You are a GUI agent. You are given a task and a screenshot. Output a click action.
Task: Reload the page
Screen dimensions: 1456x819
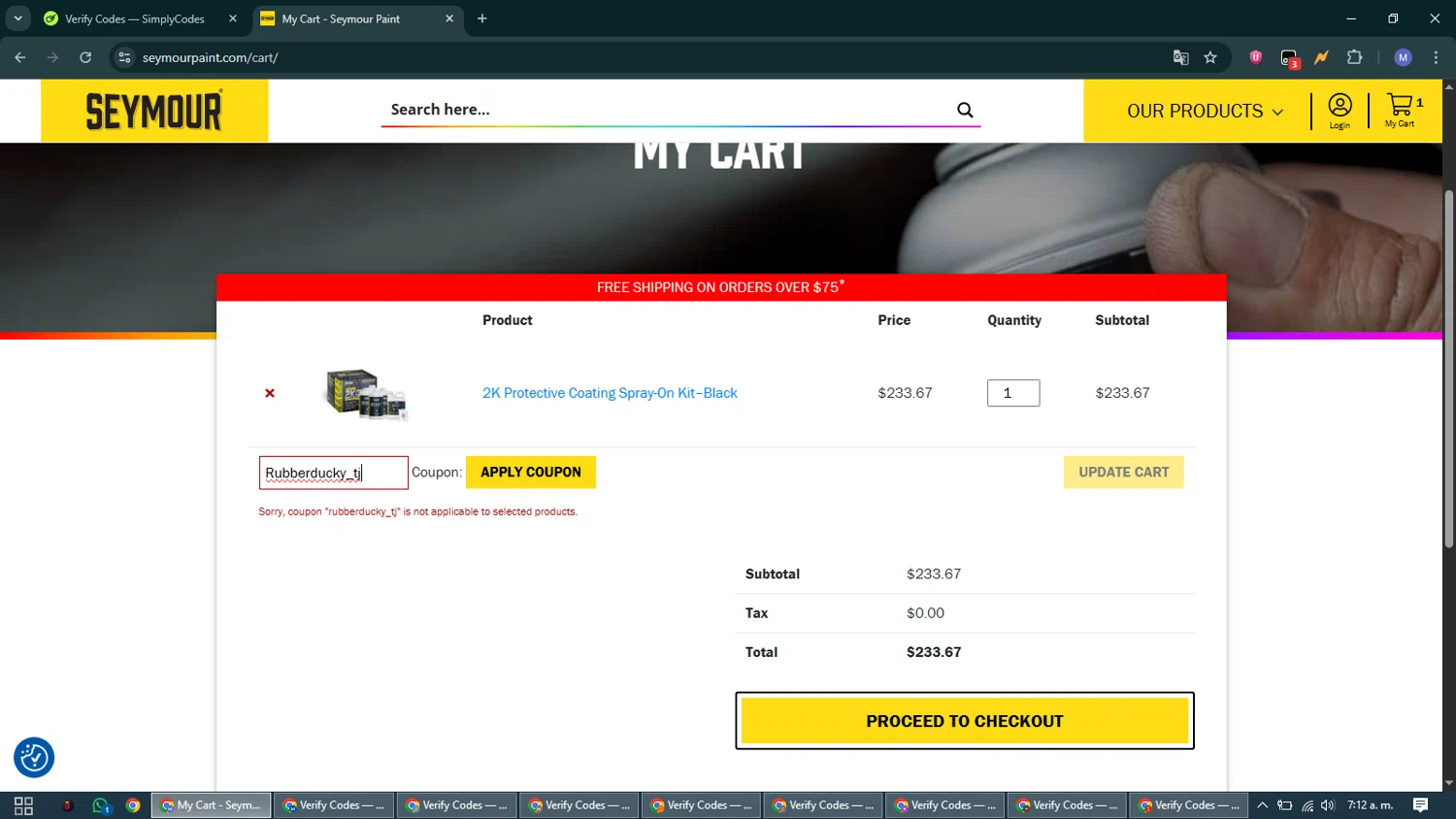click(85, 57)
